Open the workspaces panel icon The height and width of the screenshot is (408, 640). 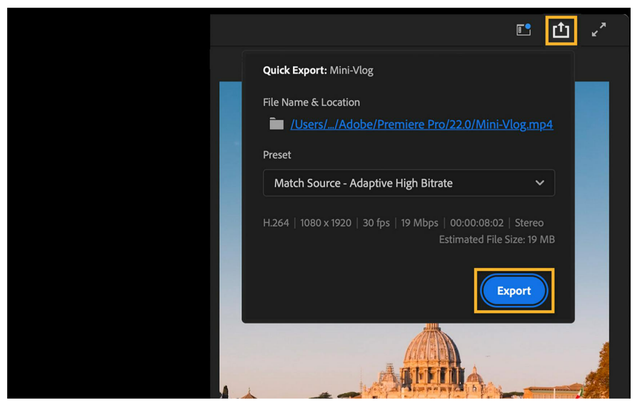point(524,30)
